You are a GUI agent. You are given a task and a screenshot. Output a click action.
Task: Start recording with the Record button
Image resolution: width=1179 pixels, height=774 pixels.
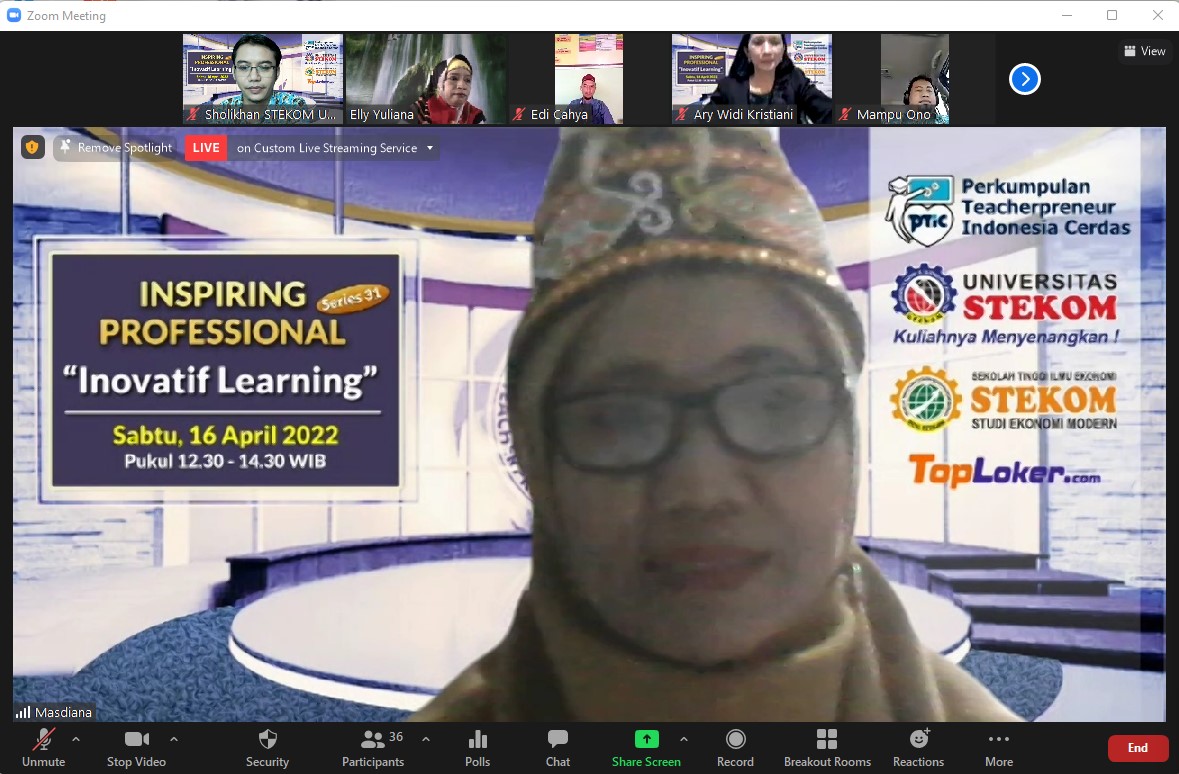pos(735,748)
